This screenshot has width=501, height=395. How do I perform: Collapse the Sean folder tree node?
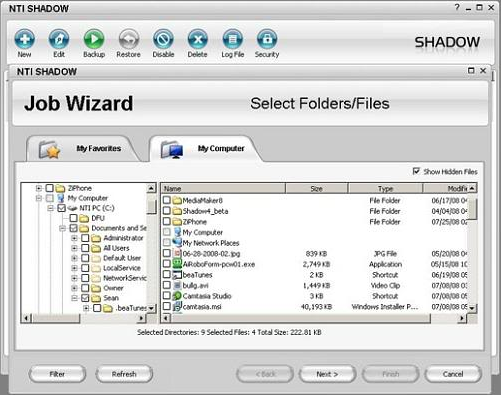click(74, 298)
